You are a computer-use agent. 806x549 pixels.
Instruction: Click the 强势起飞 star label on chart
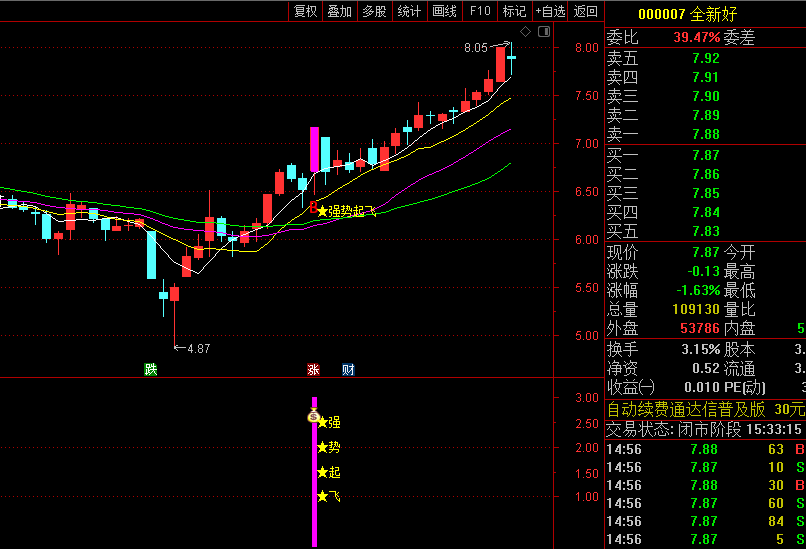[x=347, y=211]
